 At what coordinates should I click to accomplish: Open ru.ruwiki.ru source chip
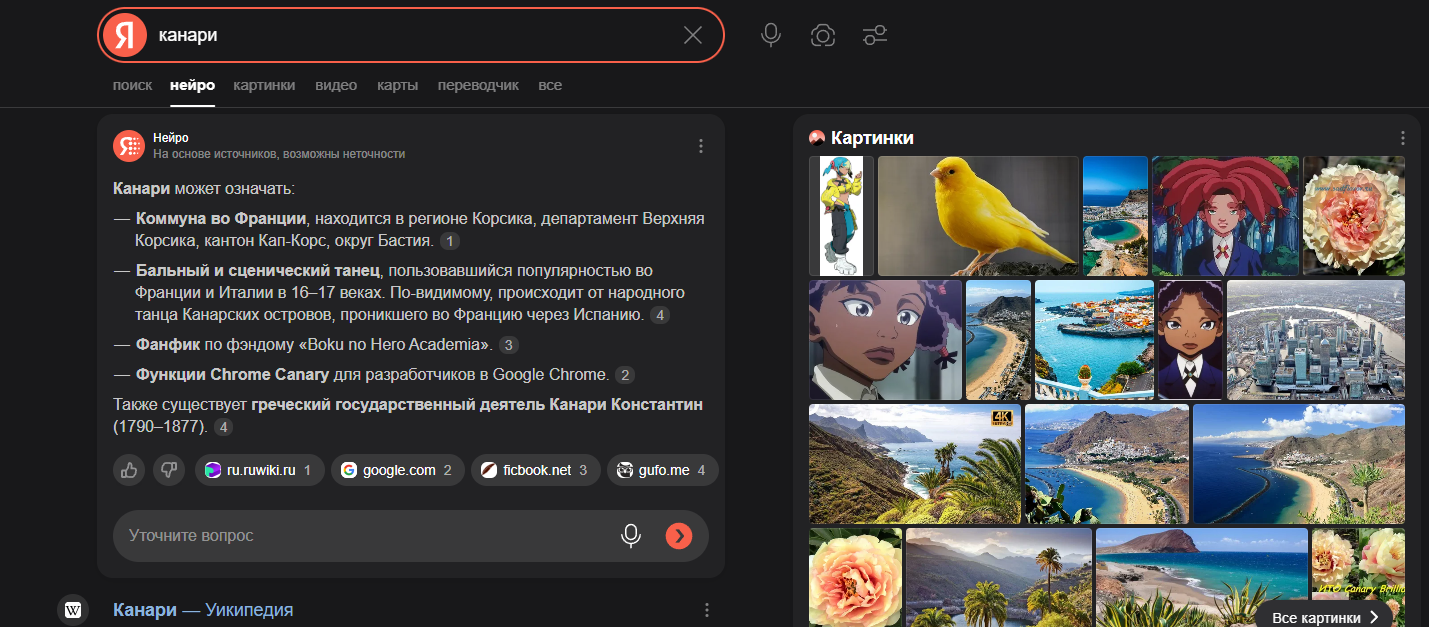260,470
